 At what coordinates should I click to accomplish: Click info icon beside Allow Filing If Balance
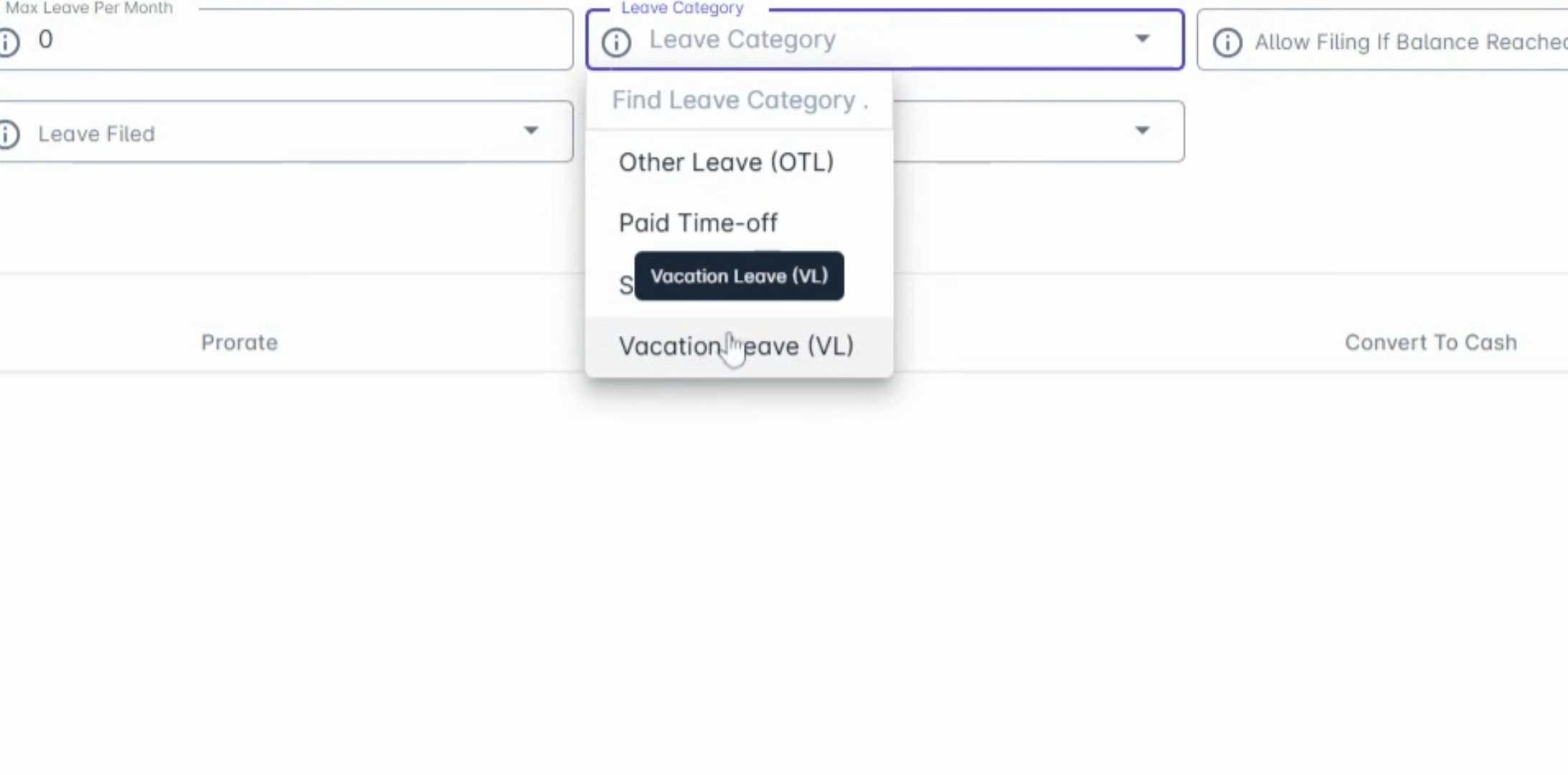point(1227,42)
